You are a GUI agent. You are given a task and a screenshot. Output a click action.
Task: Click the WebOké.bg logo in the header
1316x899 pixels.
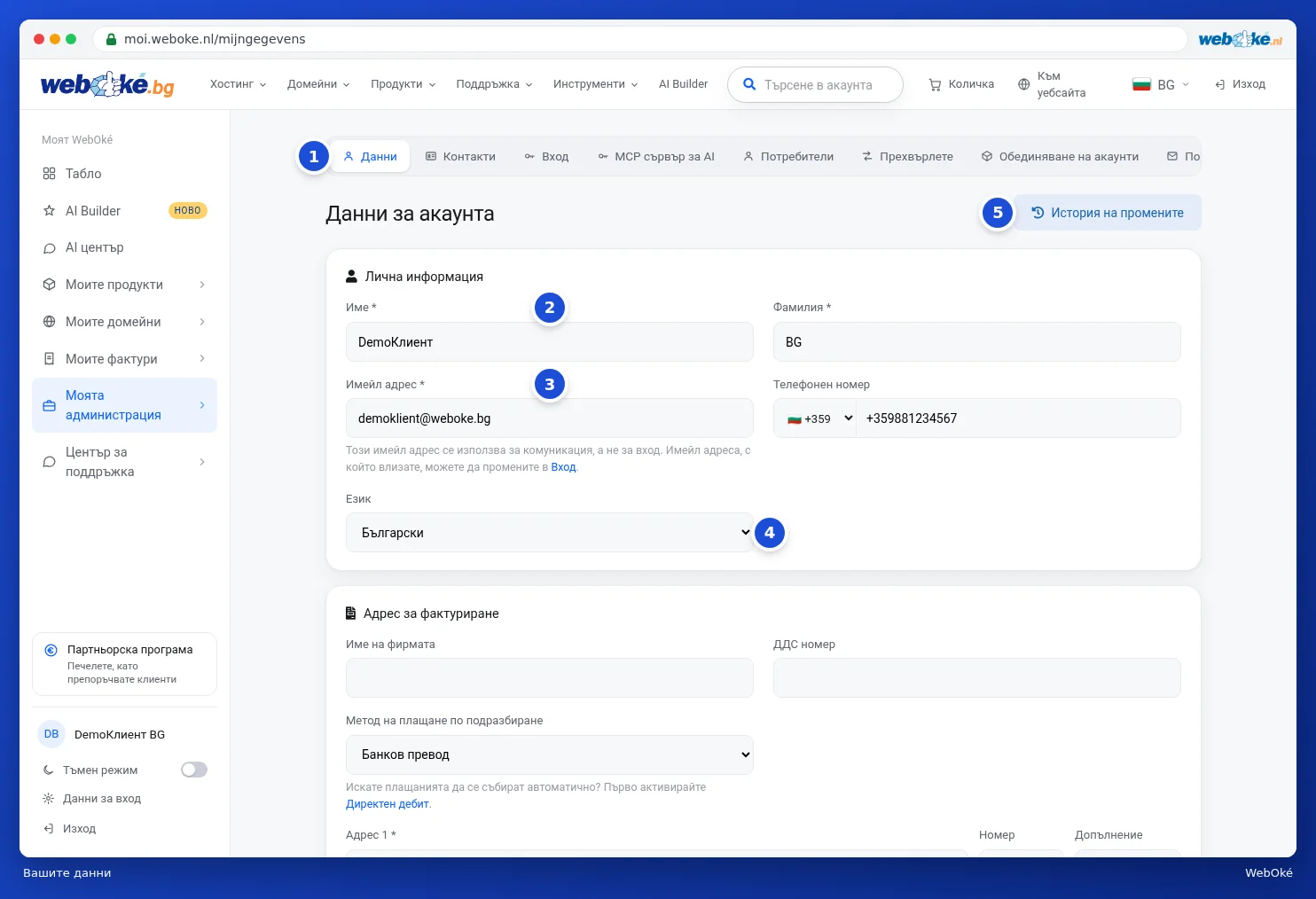coord(107,84)
